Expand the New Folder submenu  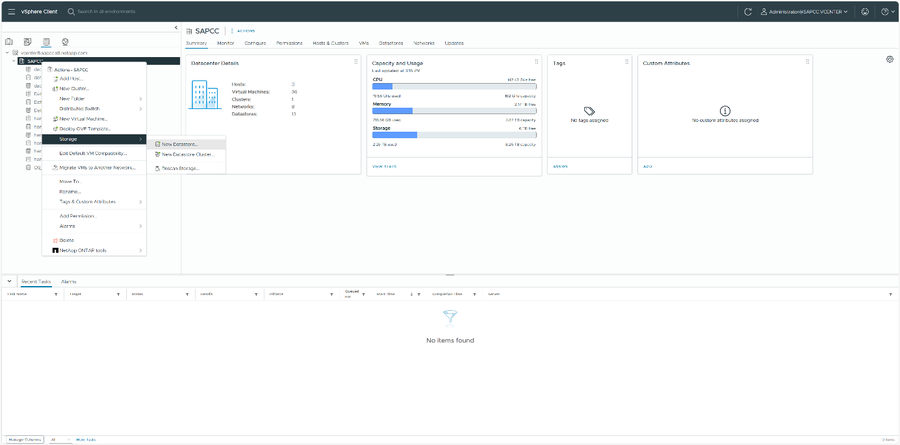click(x=94, y=99)
